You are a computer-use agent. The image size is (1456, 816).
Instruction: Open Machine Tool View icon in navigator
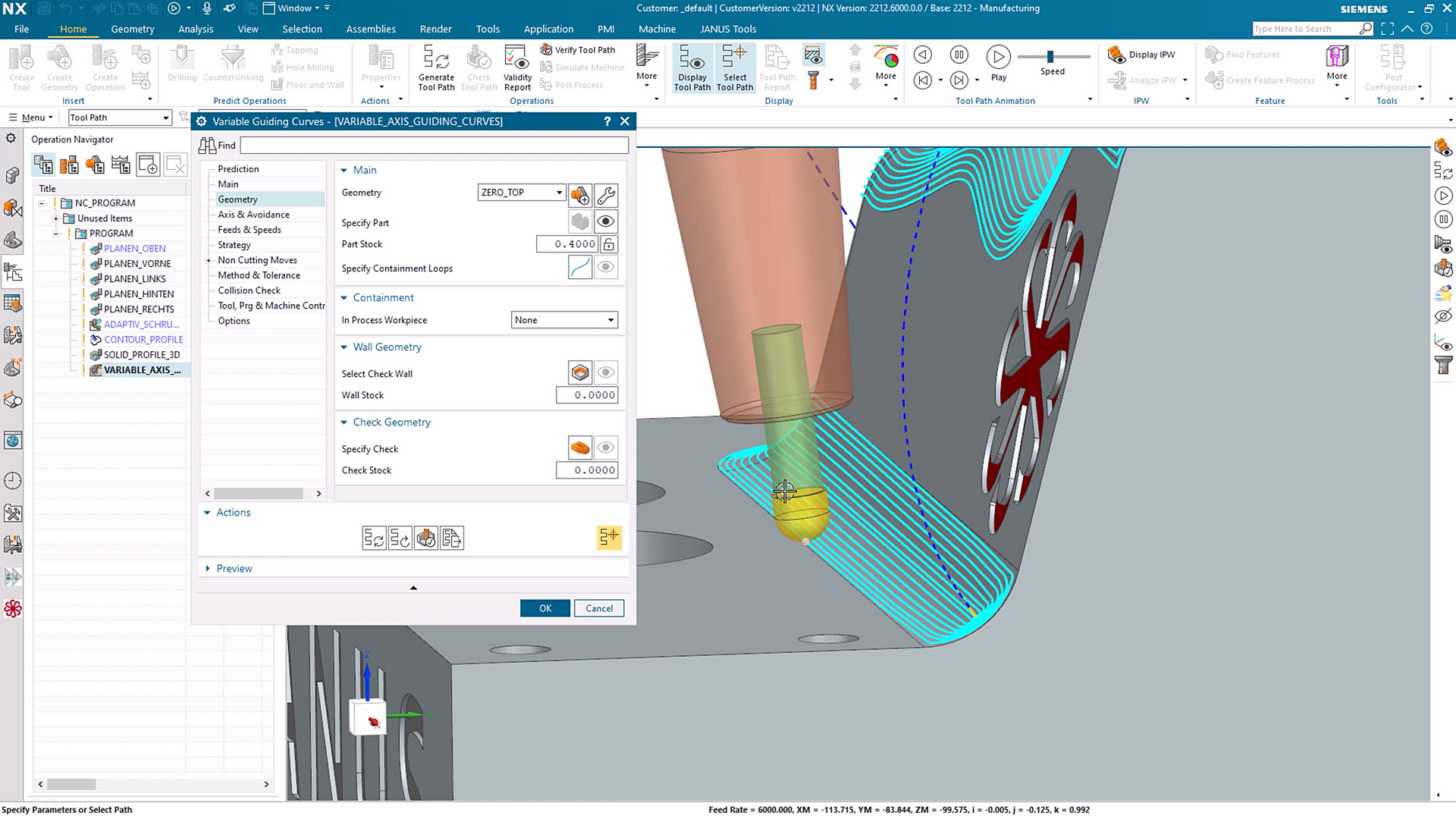click(69, 165)
